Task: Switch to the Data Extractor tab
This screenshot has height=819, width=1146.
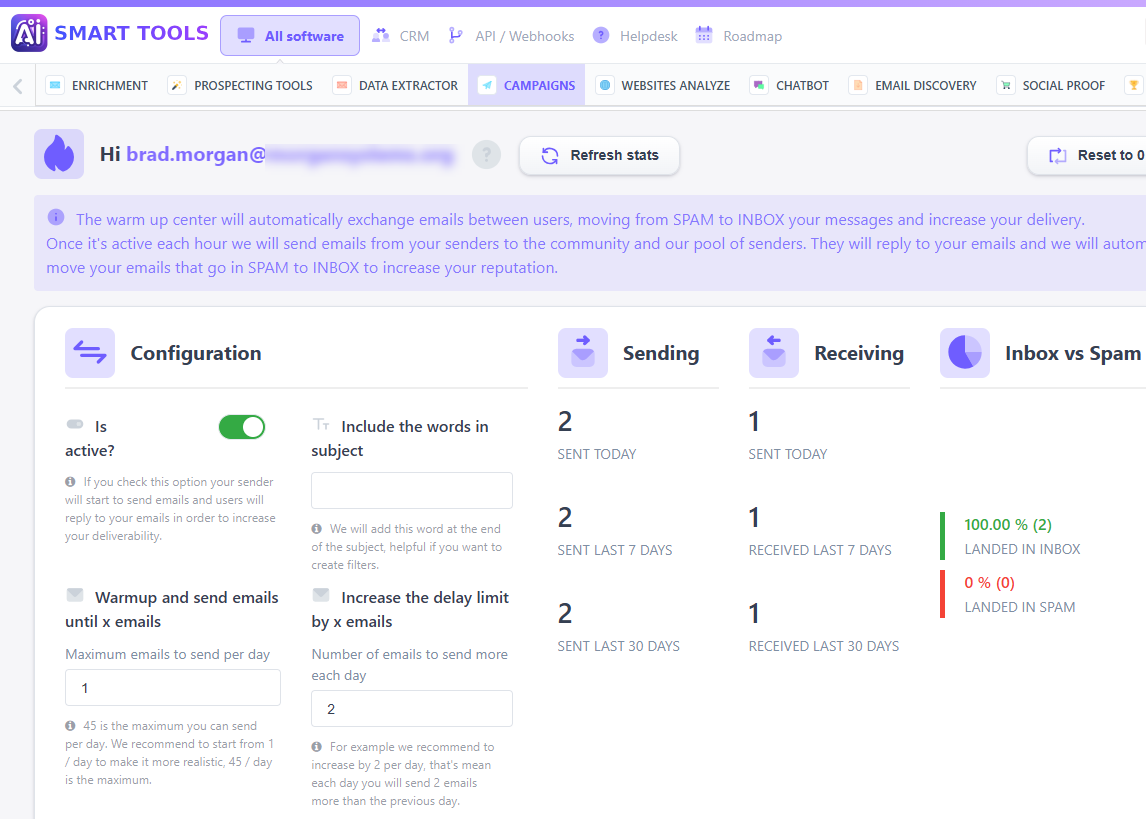Action: click(x=395, y=85)
